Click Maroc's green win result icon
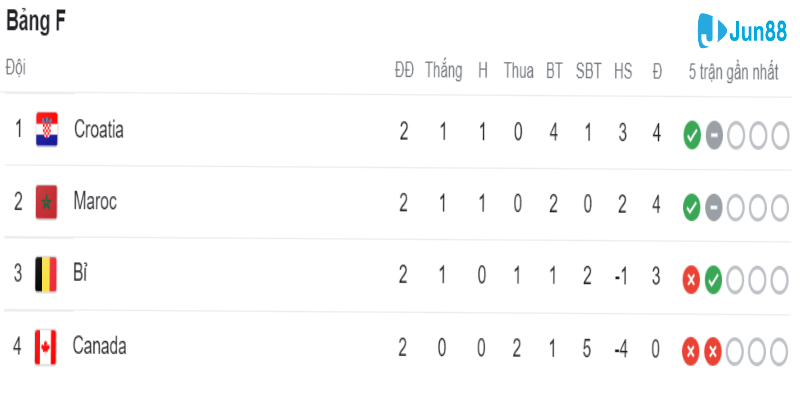Image resolution: width=800 pixels, height=400 pixels. click(x=691, y=207)
